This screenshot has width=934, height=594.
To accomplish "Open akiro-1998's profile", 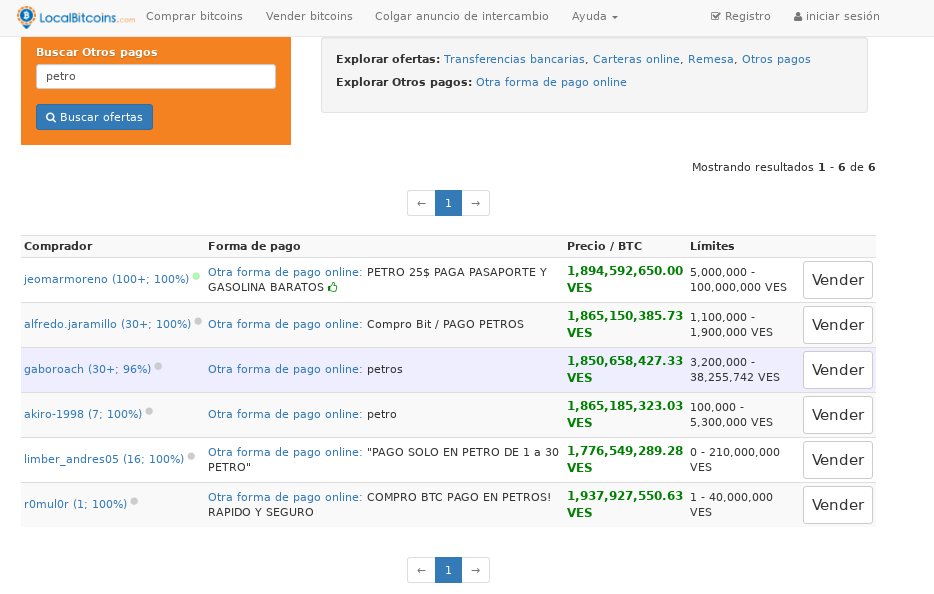I will 83,414.
